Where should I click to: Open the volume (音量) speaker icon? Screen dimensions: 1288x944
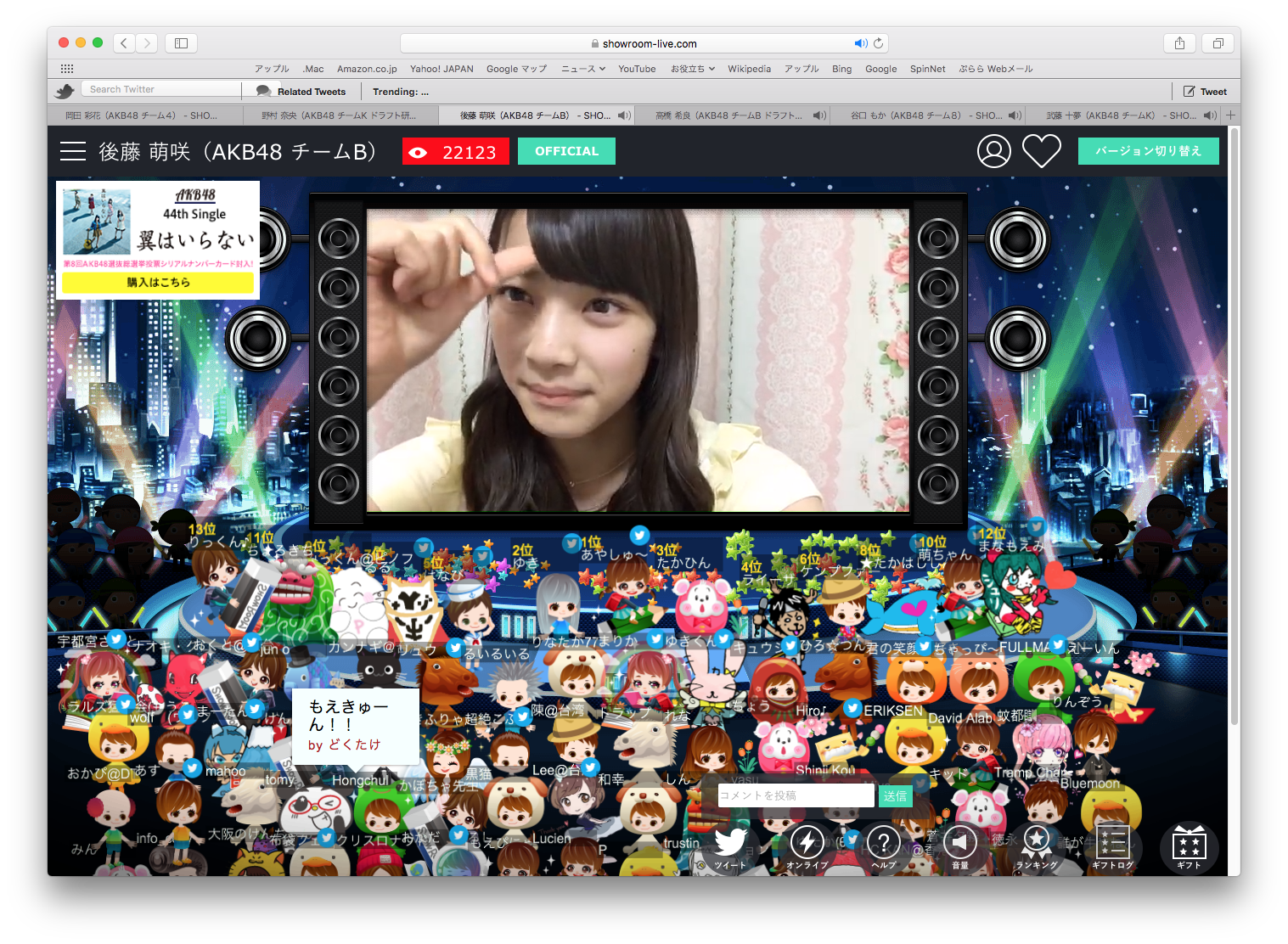click(959, 846)
